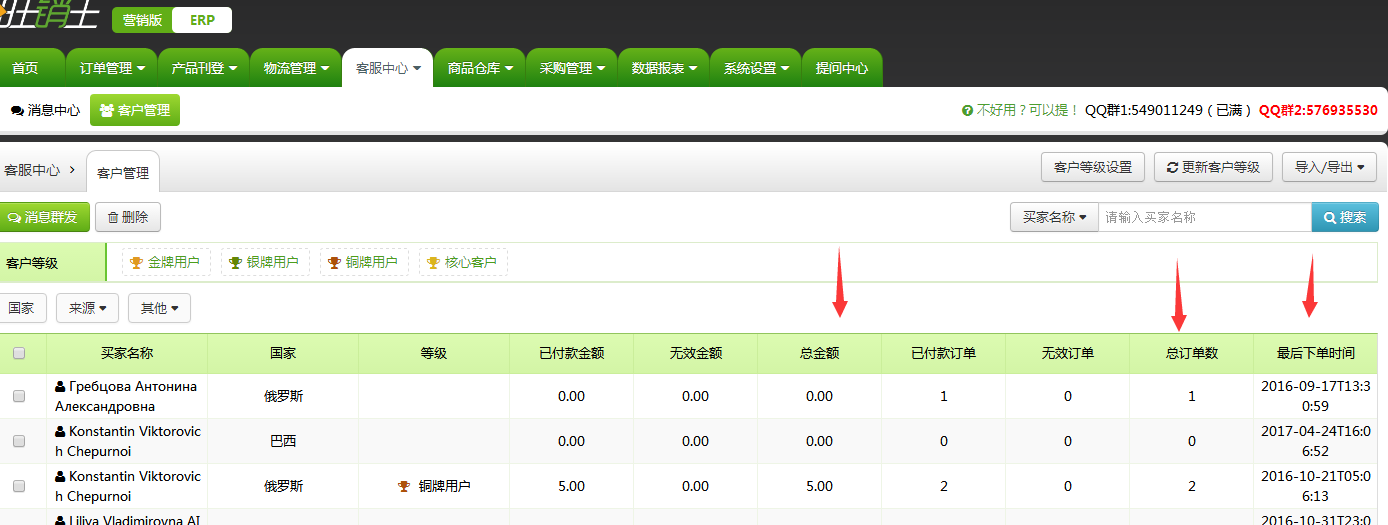Click the 2017-04-24 last order time
The image size is (1388, 525).
[1315, 441]
